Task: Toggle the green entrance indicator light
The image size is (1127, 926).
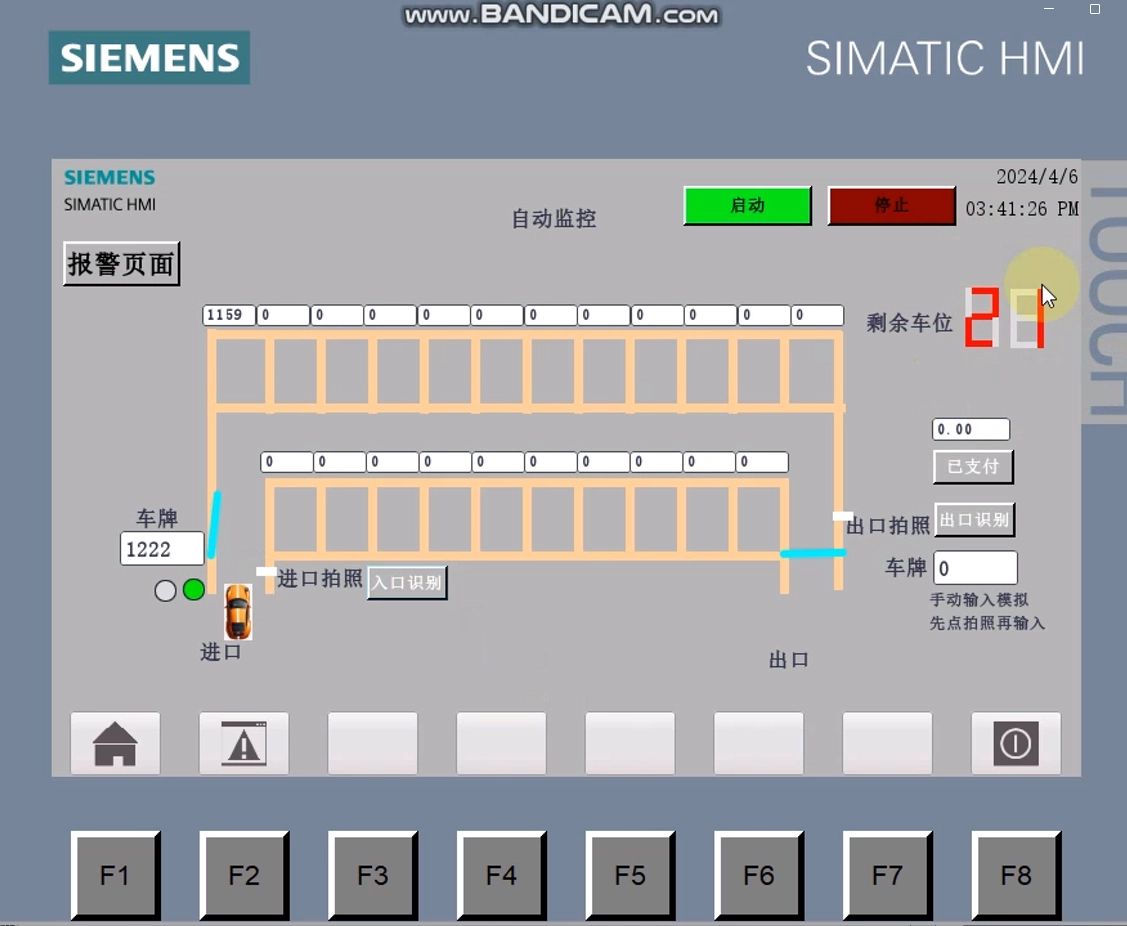Action: pyautogui.click(x=194, y=590)
